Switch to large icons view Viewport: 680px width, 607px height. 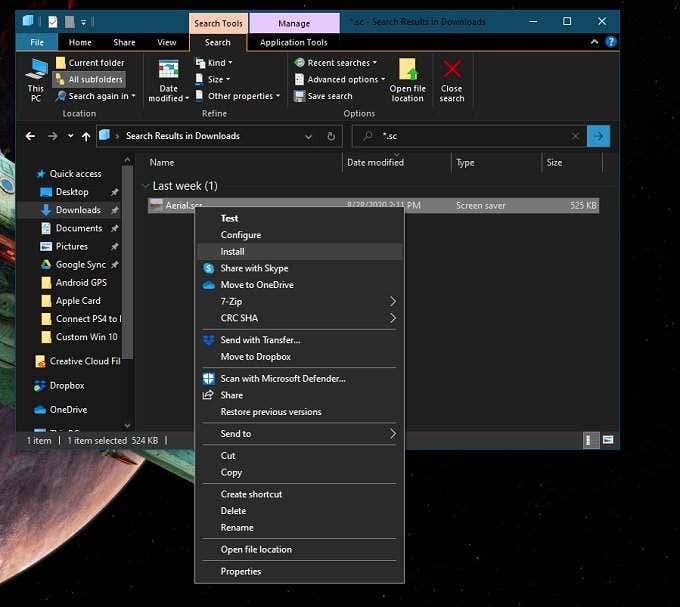click(x=608, y=441)
